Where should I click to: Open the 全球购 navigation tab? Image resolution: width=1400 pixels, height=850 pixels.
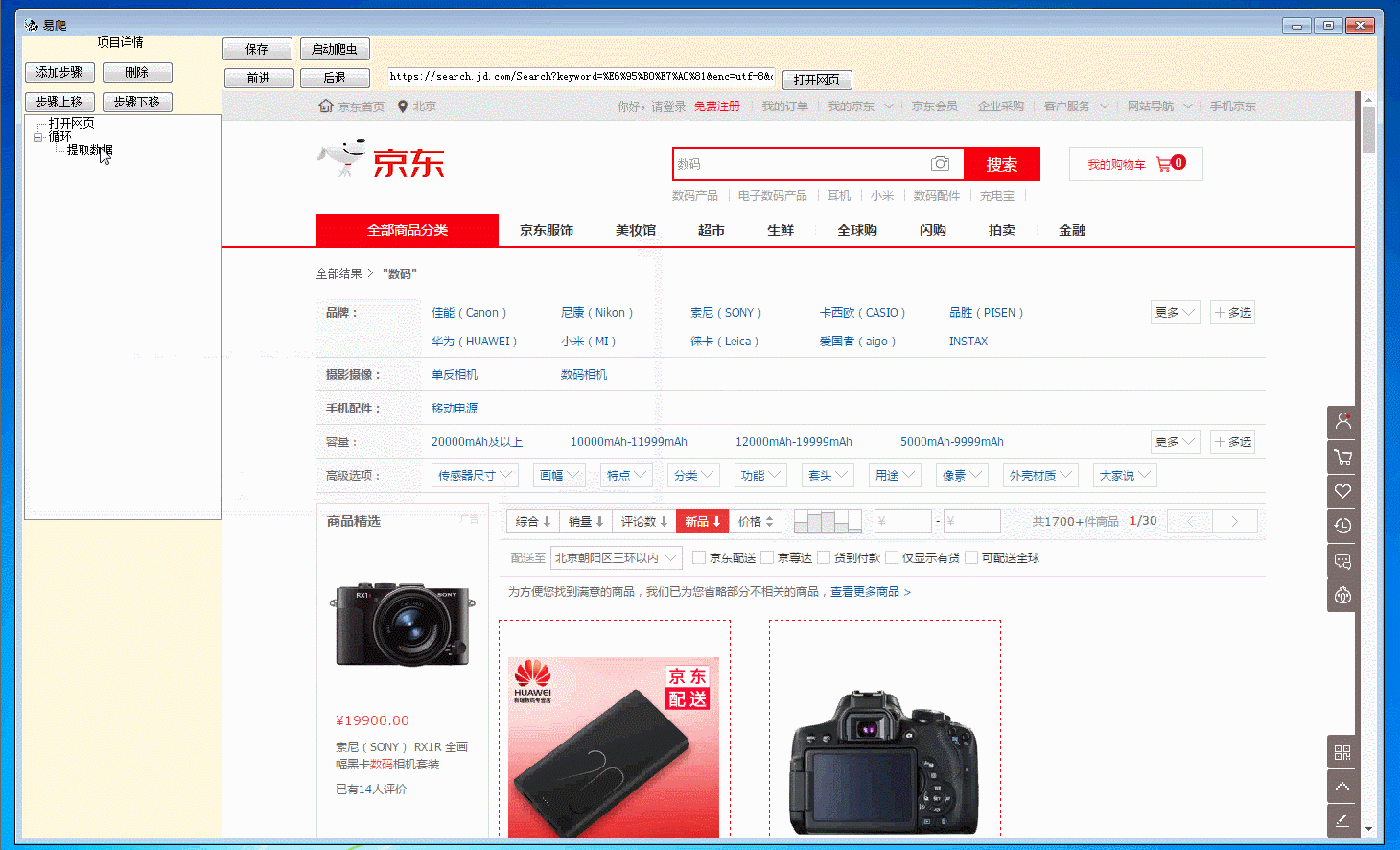[x=857, y=230]
